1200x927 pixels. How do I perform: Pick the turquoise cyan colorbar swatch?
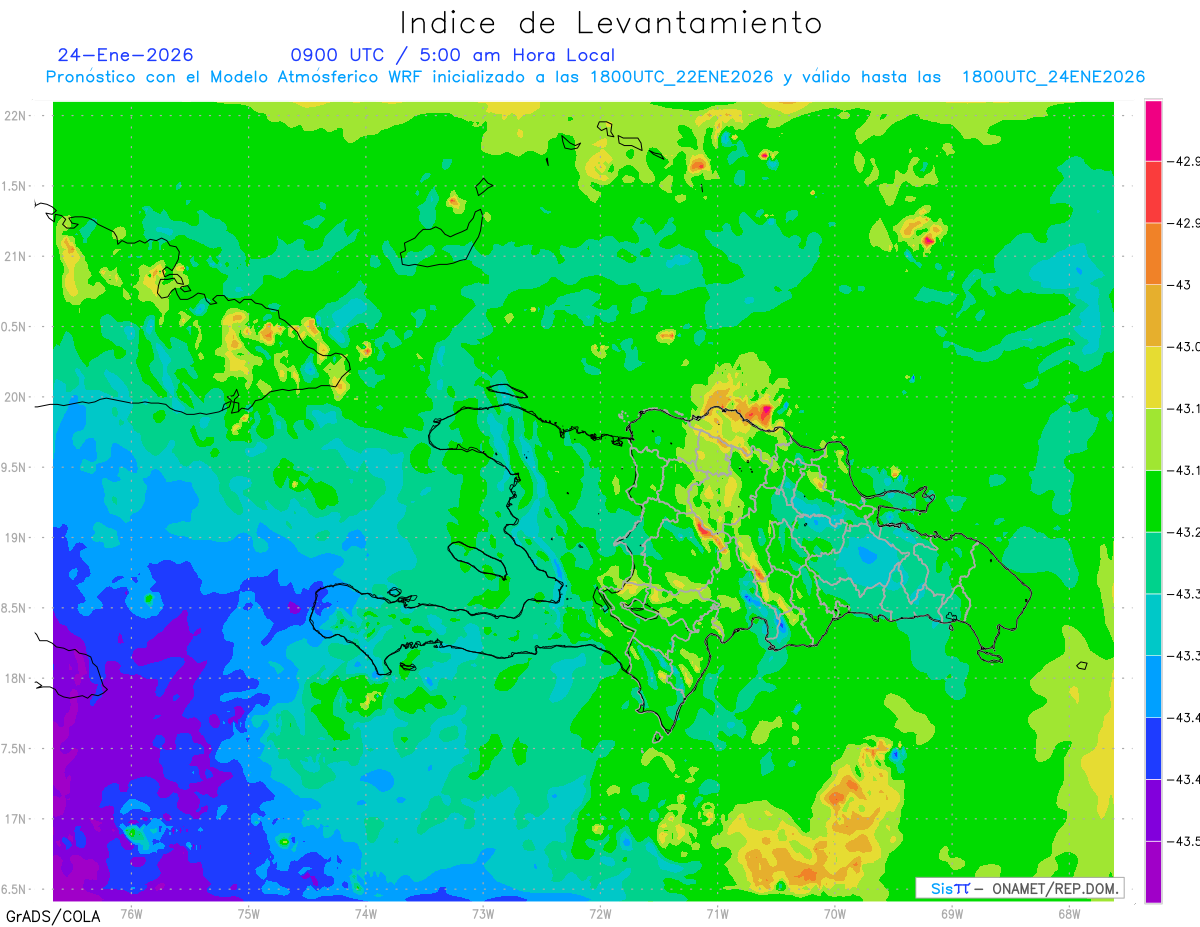[x=1153, y=625]
